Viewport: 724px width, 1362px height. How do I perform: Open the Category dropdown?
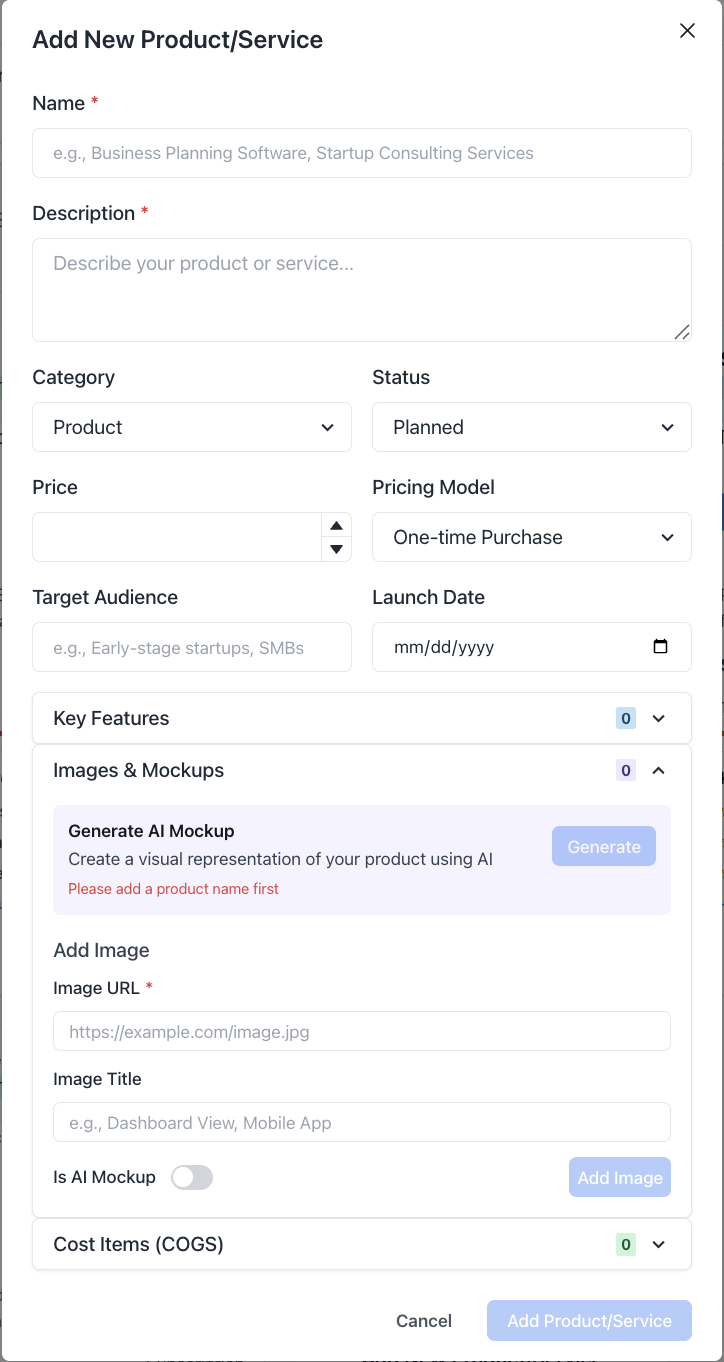point(192,427)
